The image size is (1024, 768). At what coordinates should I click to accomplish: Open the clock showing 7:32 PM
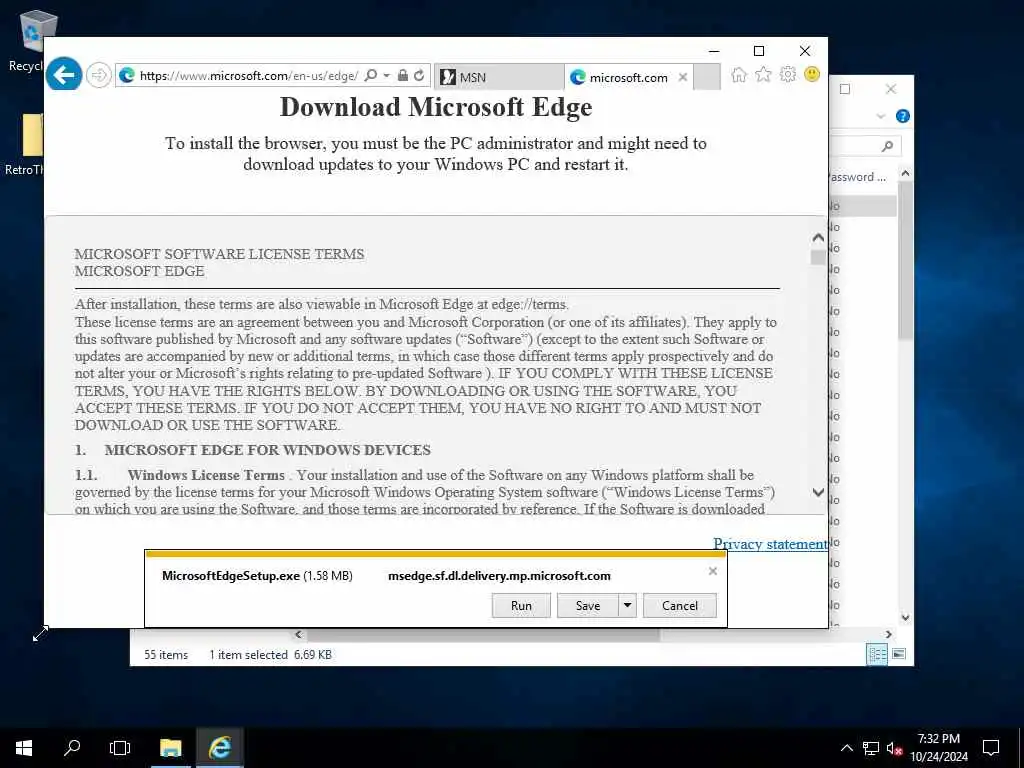[x=938, y=748]
